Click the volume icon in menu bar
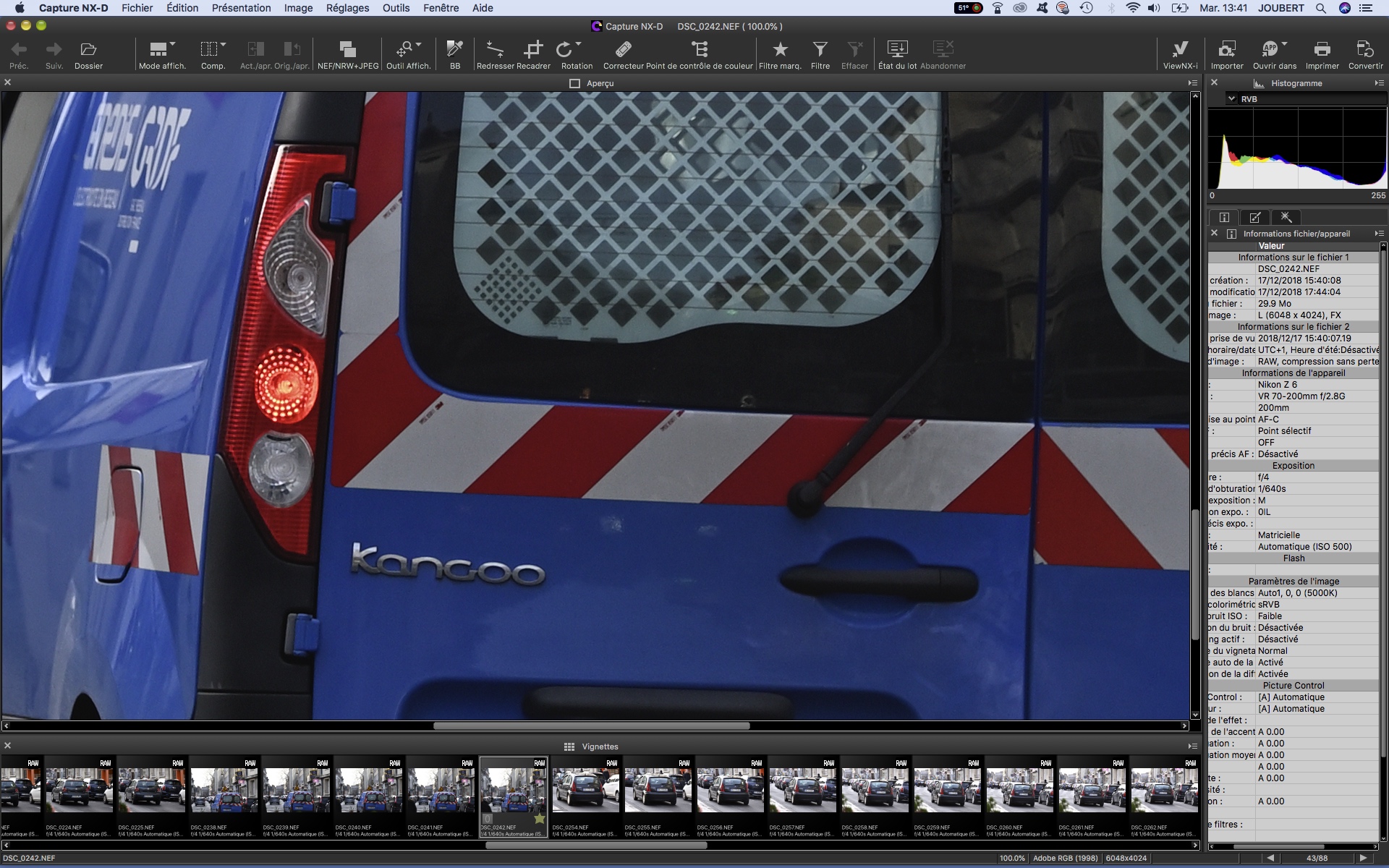This screenshot has height=868, width=1389. 1154,8
